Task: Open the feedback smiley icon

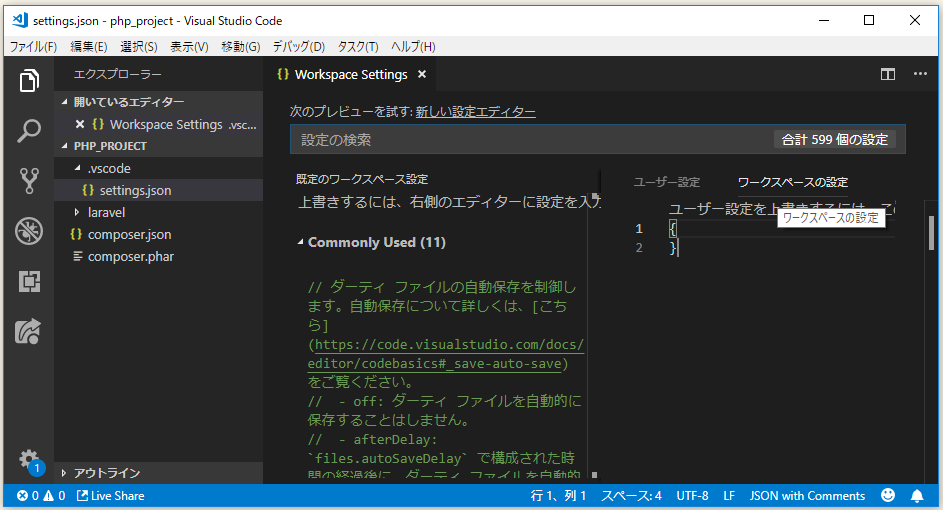Action: point(888,495)
